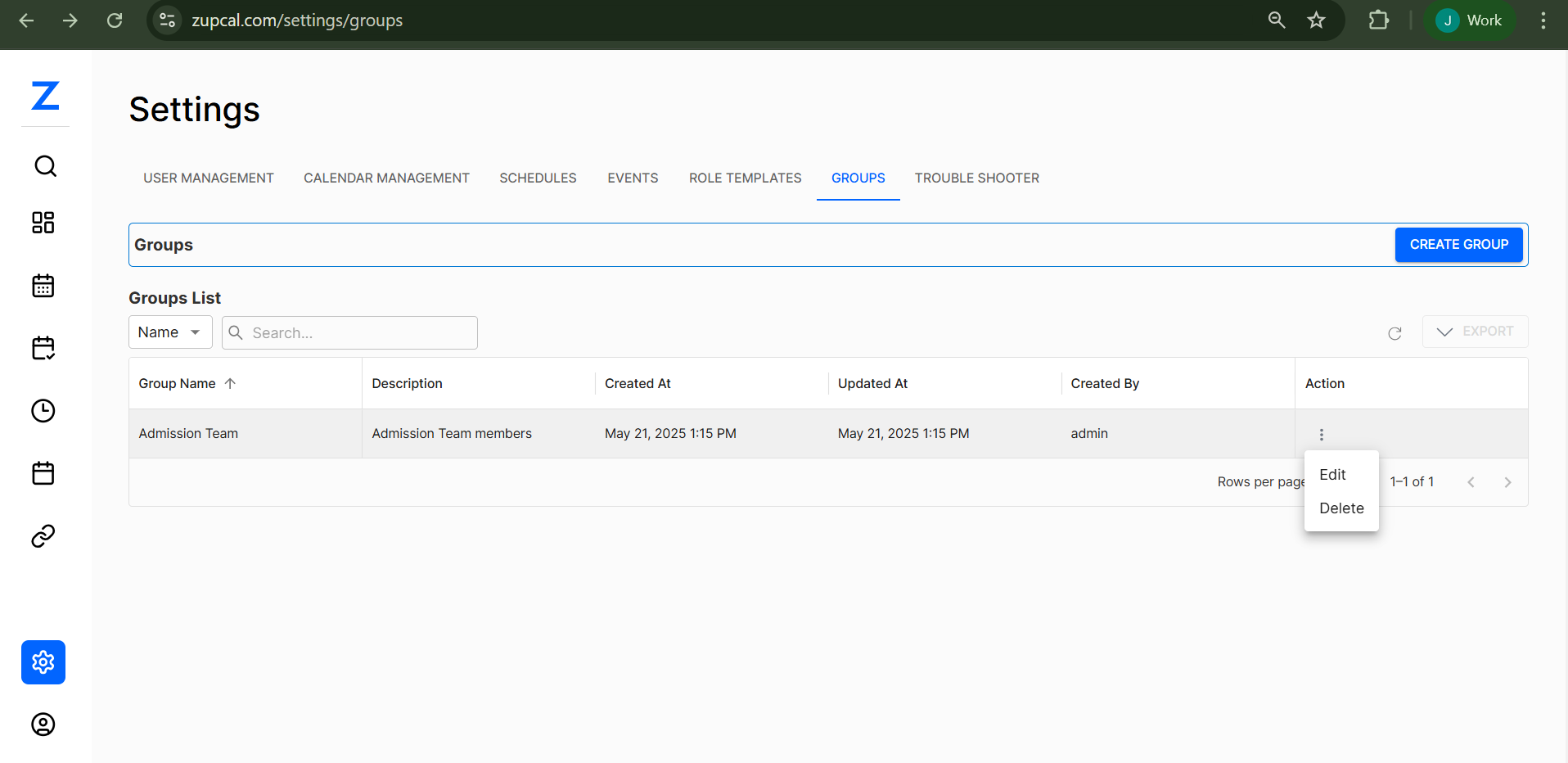Open the Name filter dropdown

(169, 332)
